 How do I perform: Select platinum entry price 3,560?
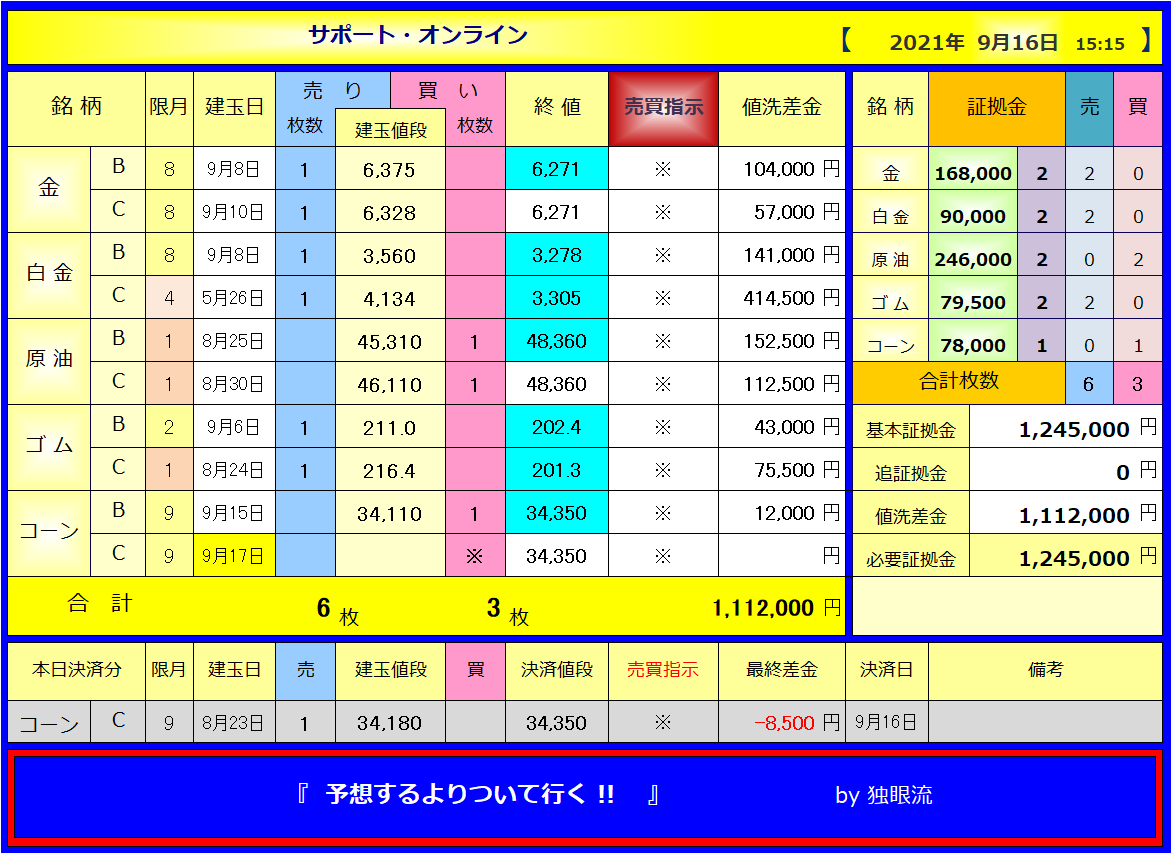pos(391,255)
